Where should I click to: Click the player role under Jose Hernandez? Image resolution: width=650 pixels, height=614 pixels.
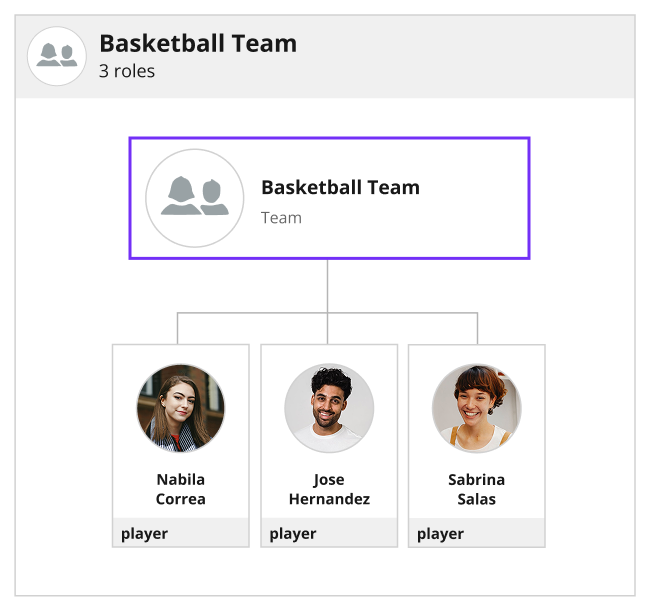(x=293, y=534)
